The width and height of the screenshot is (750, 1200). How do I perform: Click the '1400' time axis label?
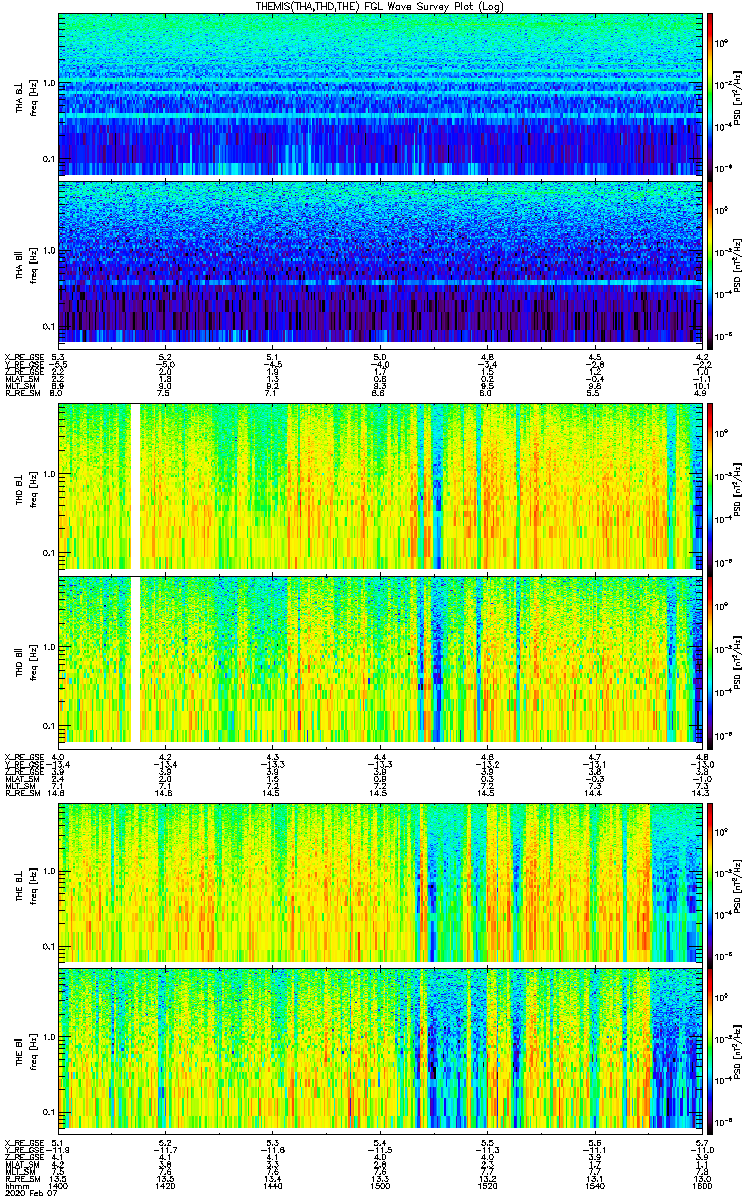click(x=59, y=1185)
